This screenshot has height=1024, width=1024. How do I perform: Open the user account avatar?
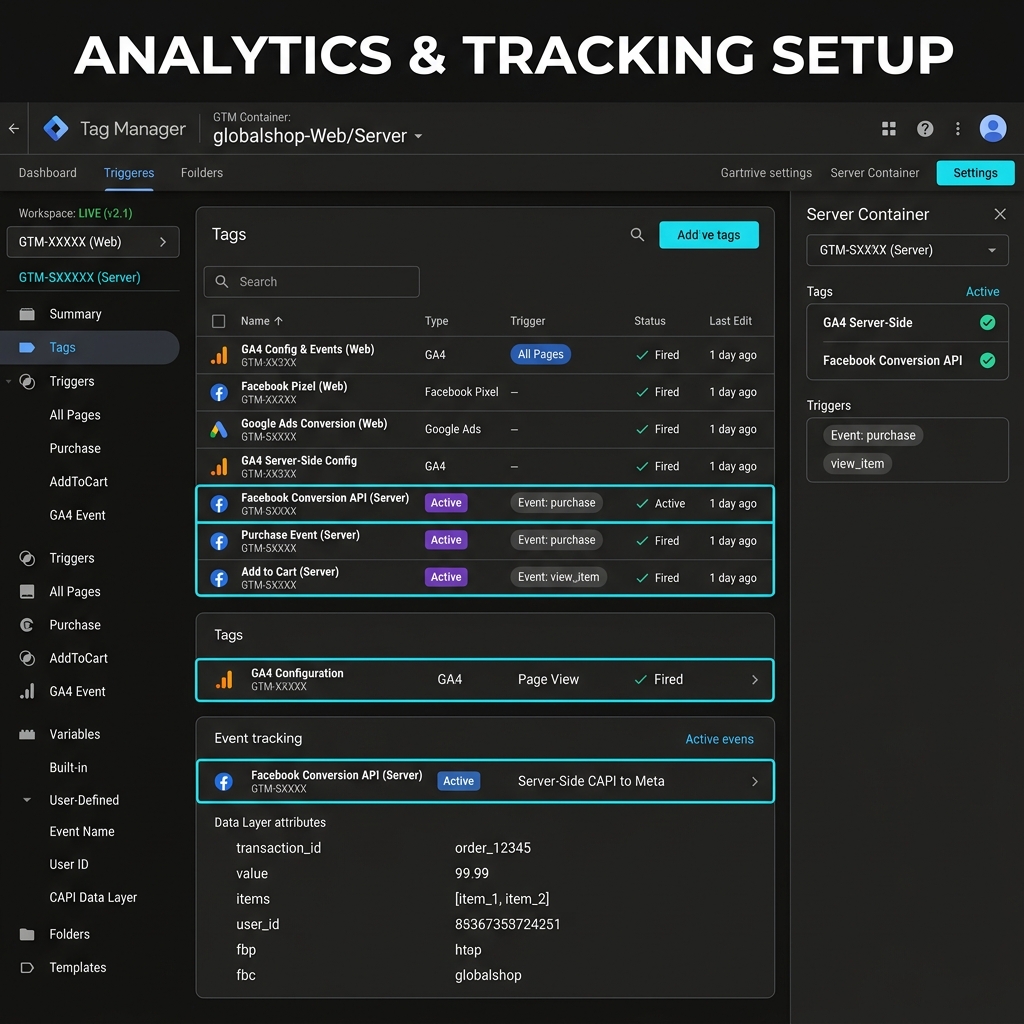pyautogui.click(x=993, y=128)
